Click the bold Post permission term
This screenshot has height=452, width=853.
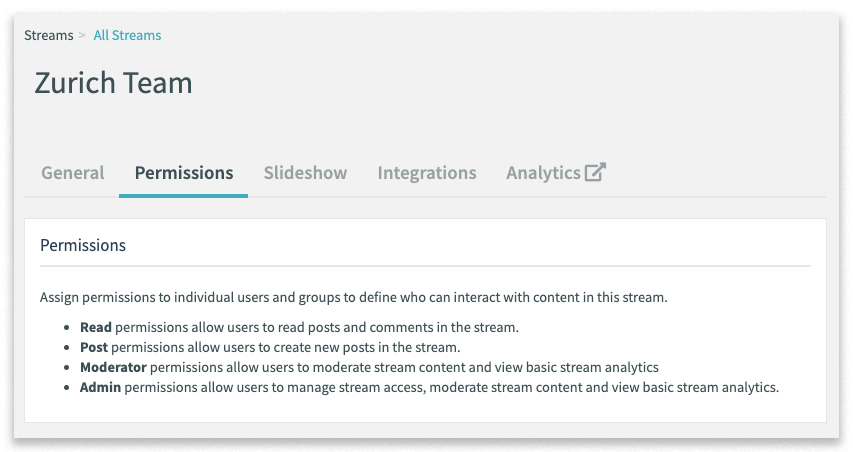[x=94, y=348]
